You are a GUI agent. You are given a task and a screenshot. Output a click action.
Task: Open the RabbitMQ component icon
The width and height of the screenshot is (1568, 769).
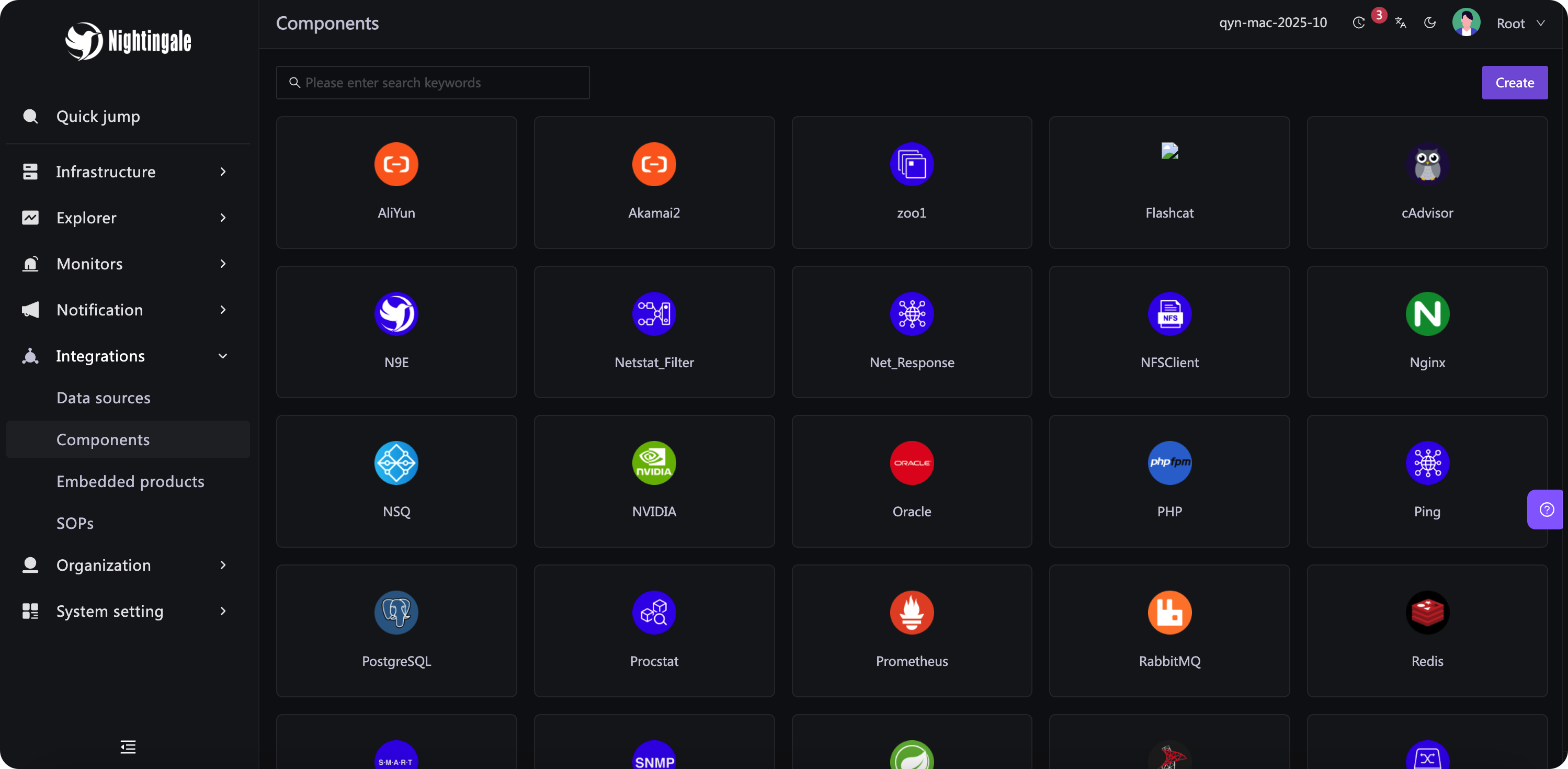point(1169,612)
